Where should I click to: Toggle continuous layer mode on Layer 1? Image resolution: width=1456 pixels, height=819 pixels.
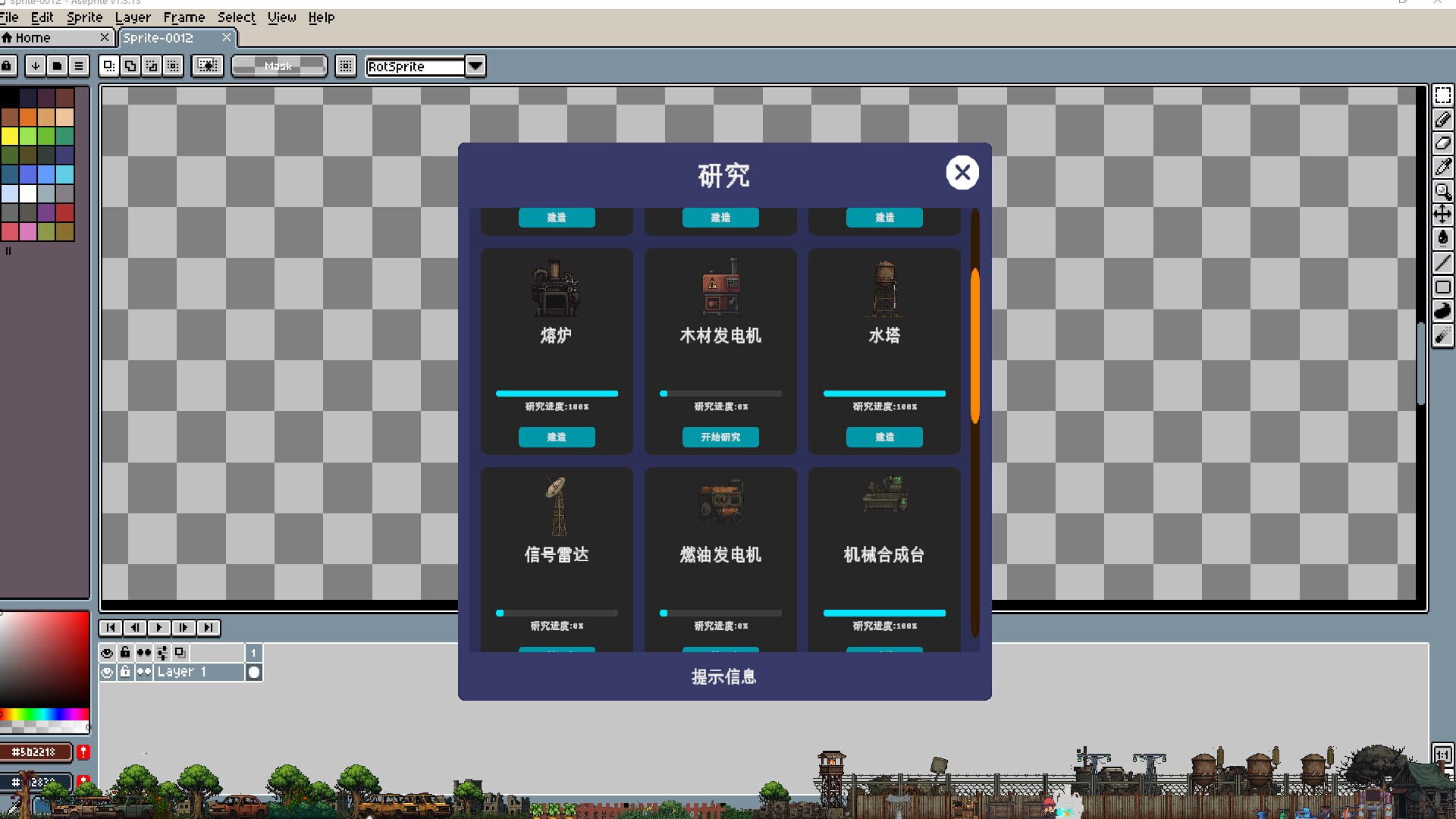(143, 672)
